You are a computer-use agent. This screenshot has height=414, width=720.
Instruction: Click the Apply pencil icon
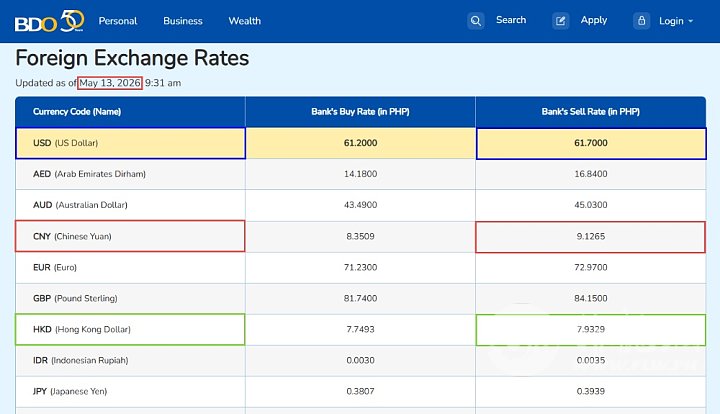click(x=561, y=21)
